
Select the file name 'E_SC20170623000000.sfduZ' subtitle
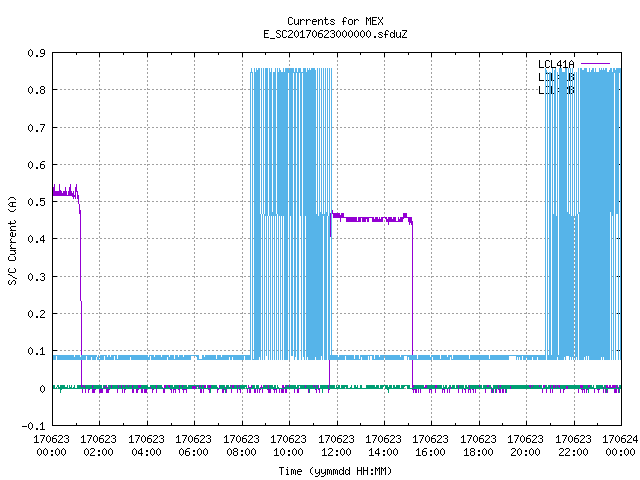[x=335, y=34]
